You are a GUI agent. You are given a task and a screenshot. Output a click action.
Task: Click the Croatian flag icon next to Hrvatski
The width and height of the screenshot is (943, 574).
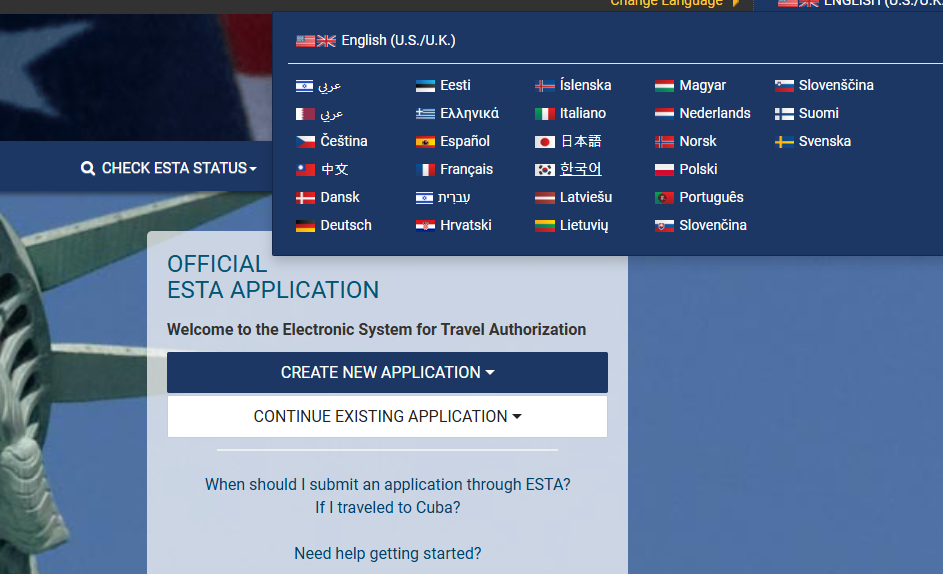pyautogui.click(x=425, y=226)
